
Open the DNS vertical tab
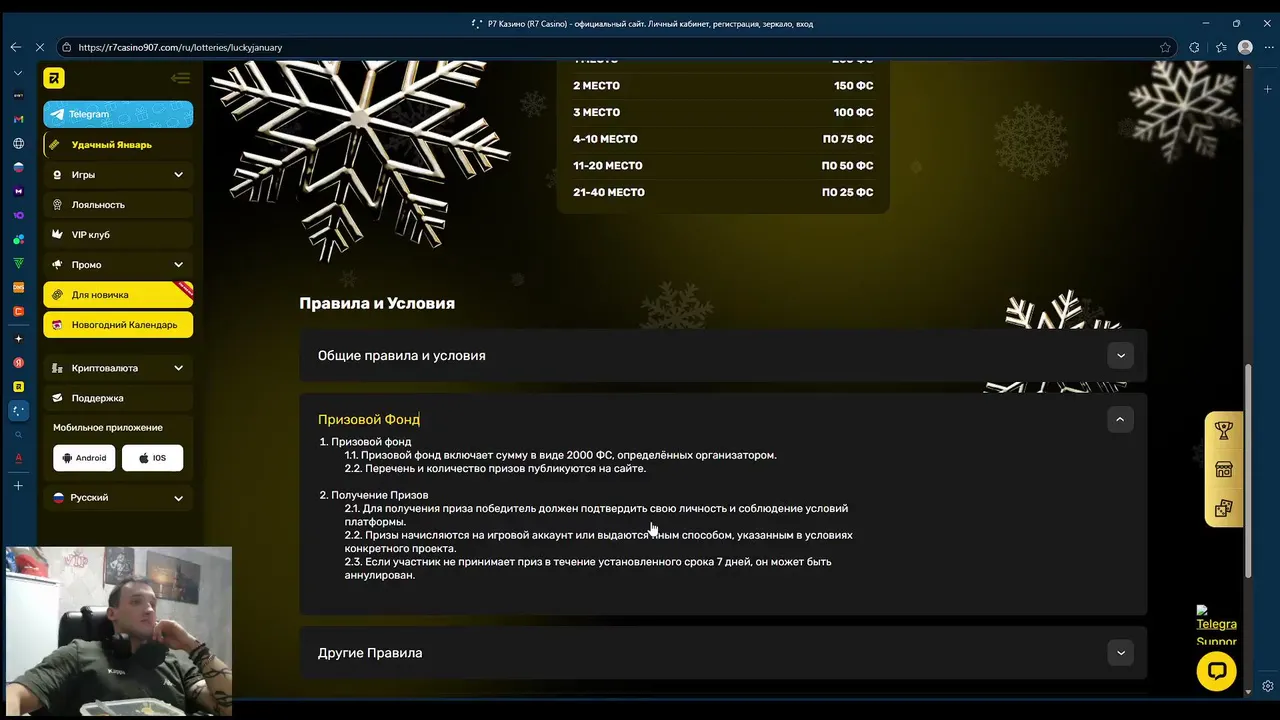point(18,287)
